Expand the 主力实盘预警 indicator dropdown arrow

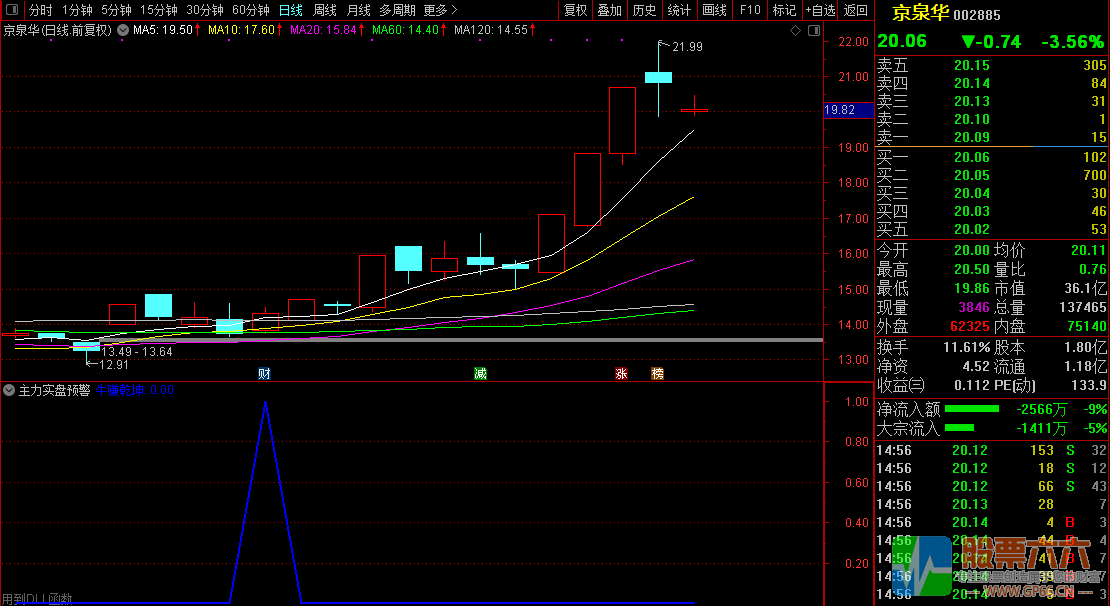tap(9, 390)
